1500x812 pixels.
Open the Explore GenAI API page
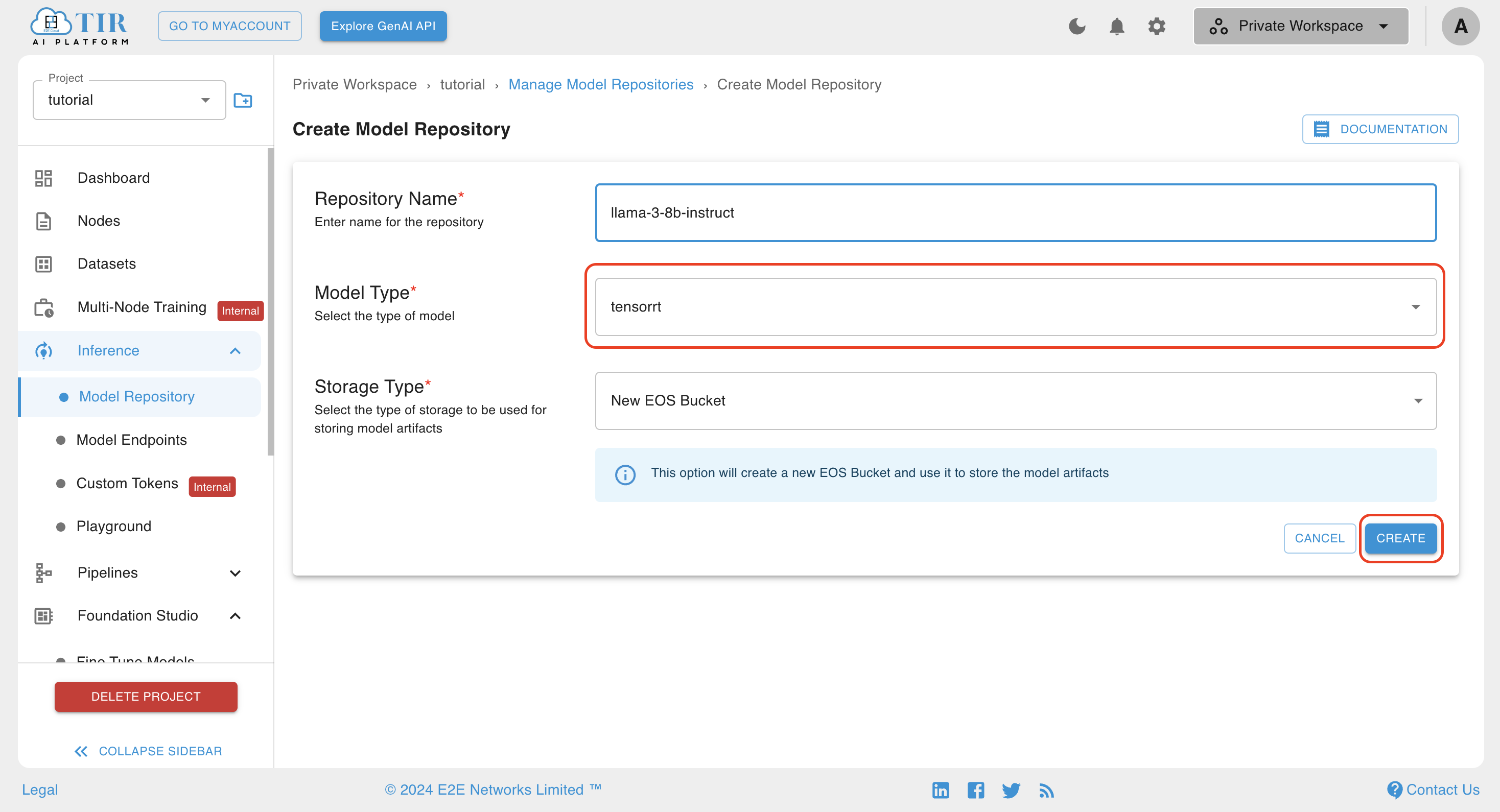[383, 26]
